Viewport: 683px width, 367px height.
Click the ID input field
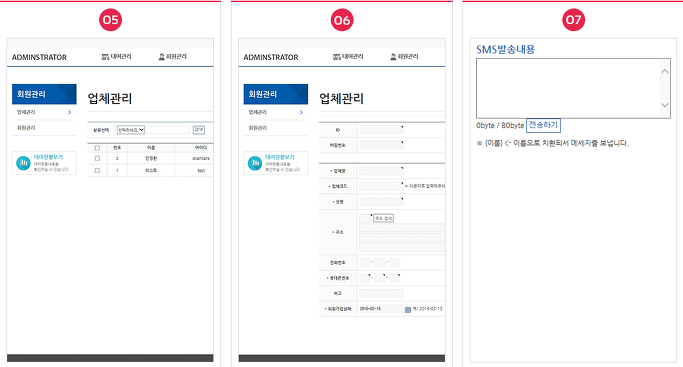[382, 130]
